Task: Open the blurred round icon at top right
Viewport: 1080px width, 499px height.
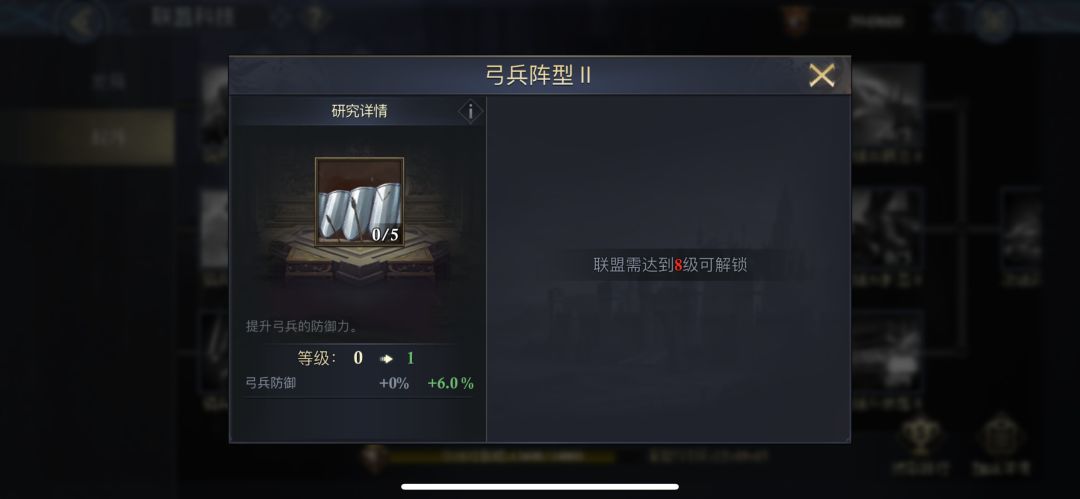Action: [996, 21]
